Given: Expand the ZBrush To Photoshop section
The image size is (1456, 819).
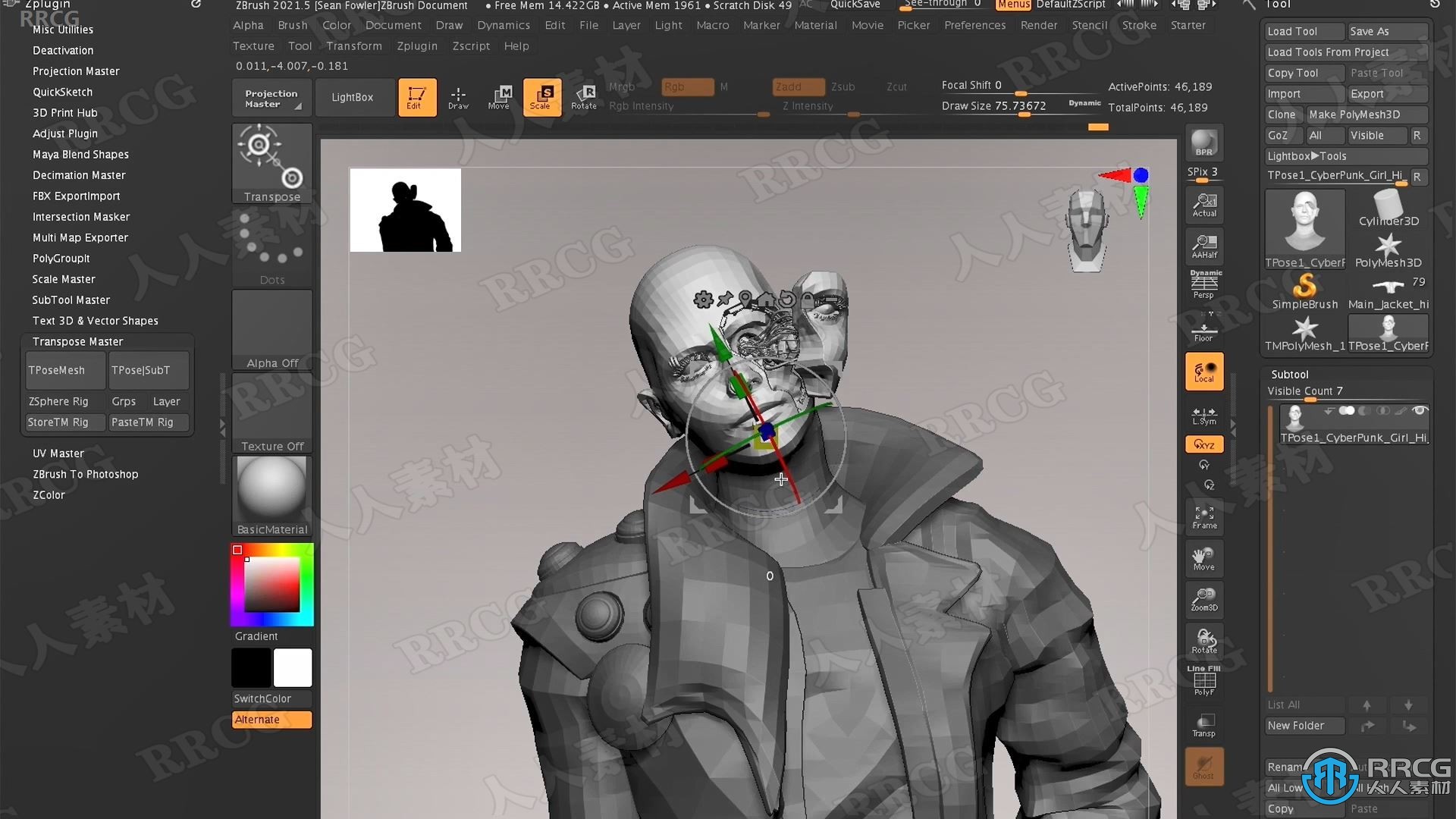Looking at the screenshot, I should 86,474.
